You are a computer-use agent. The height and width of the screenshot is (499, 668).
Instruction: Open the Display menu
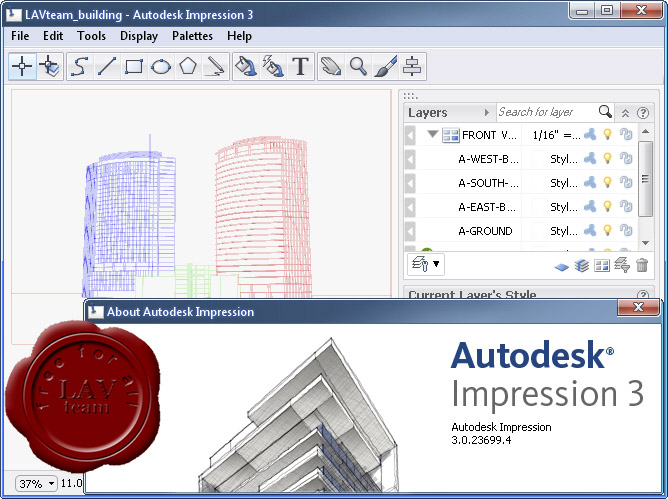139,36
